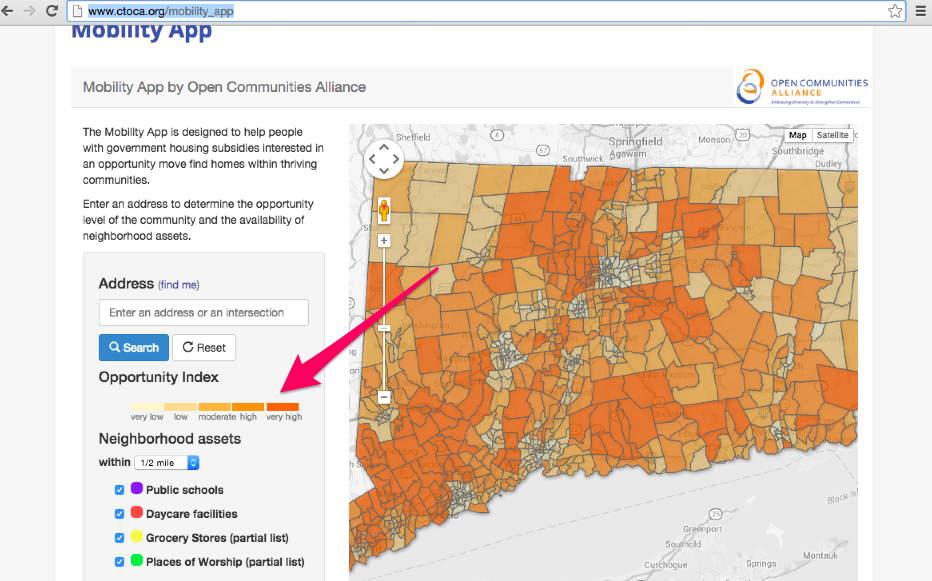This screenshot has height=581, width=932.
Task: Click the blue Search button
Action: coord(134,347)
